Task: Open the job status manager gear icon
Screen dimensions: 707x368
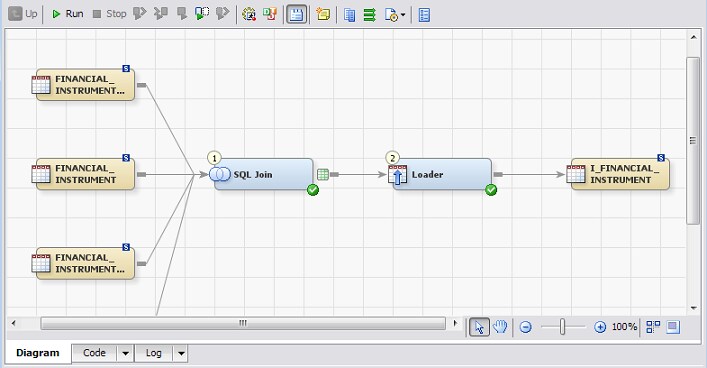Action: pos(249,14)
